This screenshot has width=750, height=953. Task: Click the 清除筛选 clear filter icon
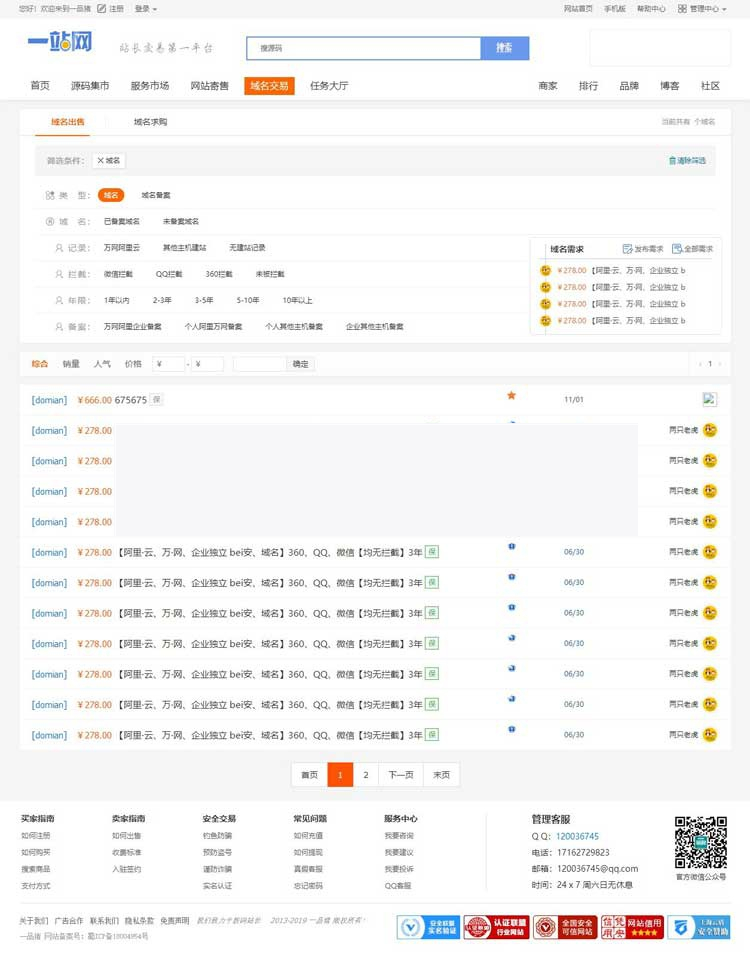coord(672,160)
